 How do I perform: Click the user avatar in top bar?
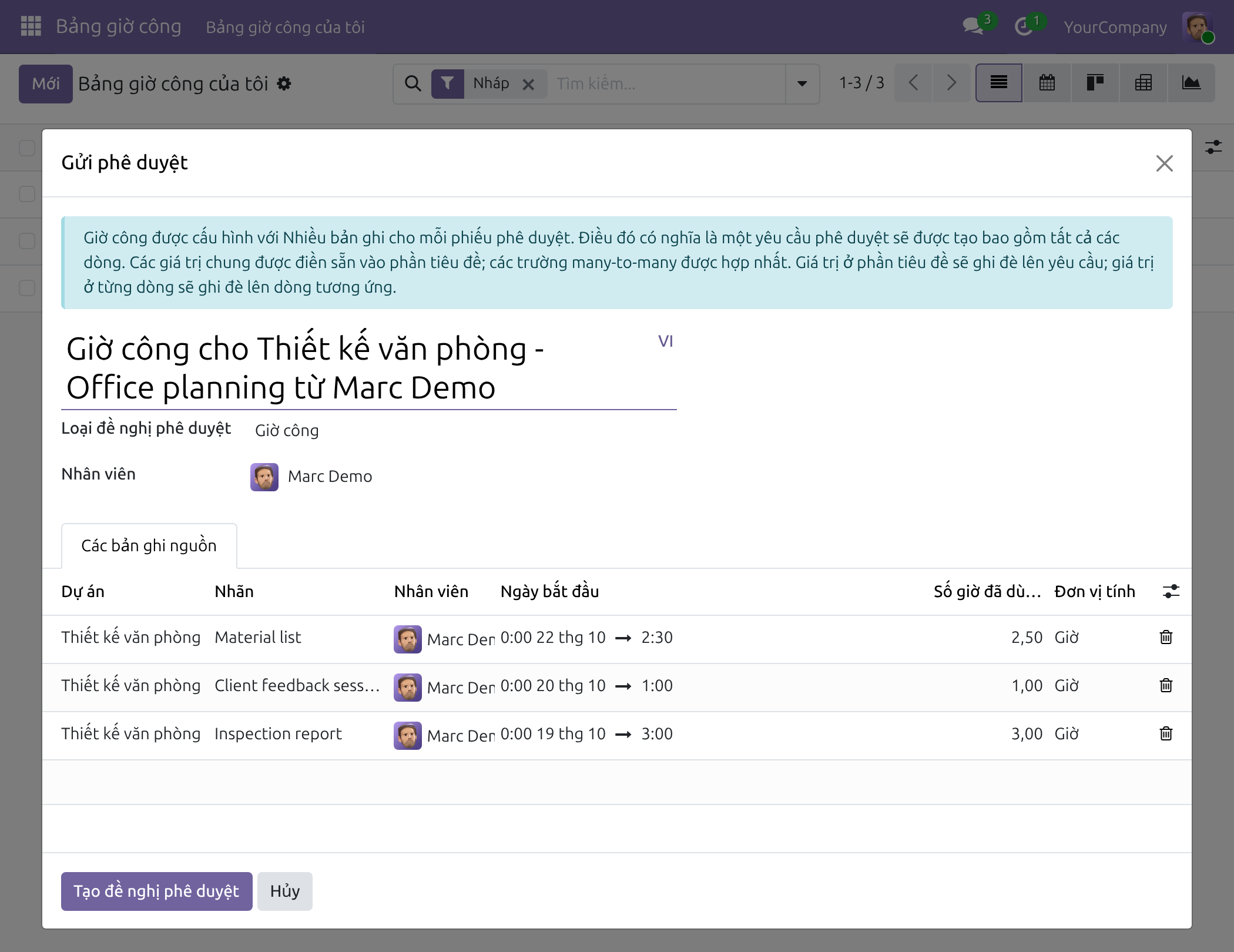[1197, 27]
